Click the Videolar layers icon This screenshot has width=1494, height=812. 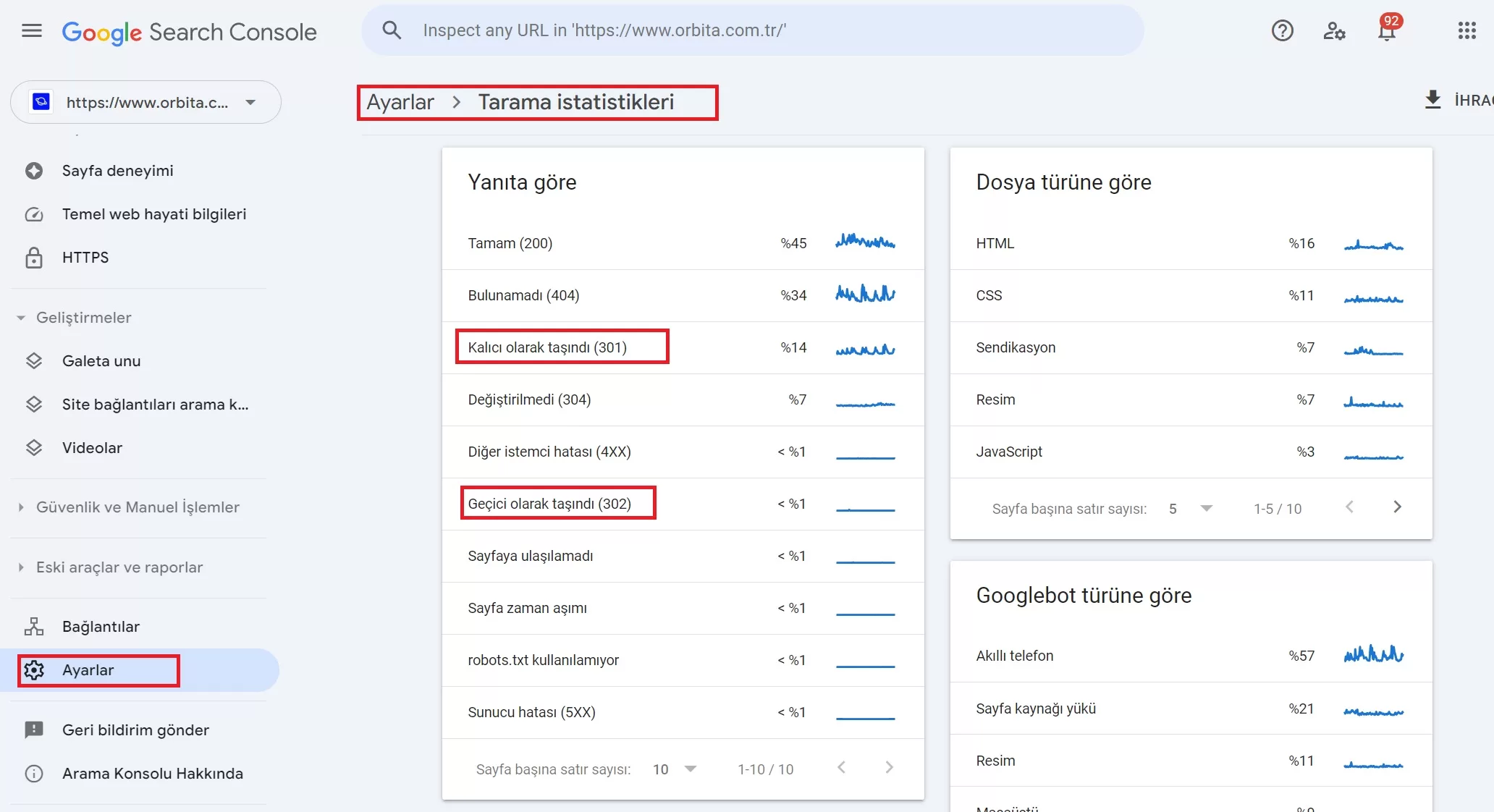(x=34, y=448)
